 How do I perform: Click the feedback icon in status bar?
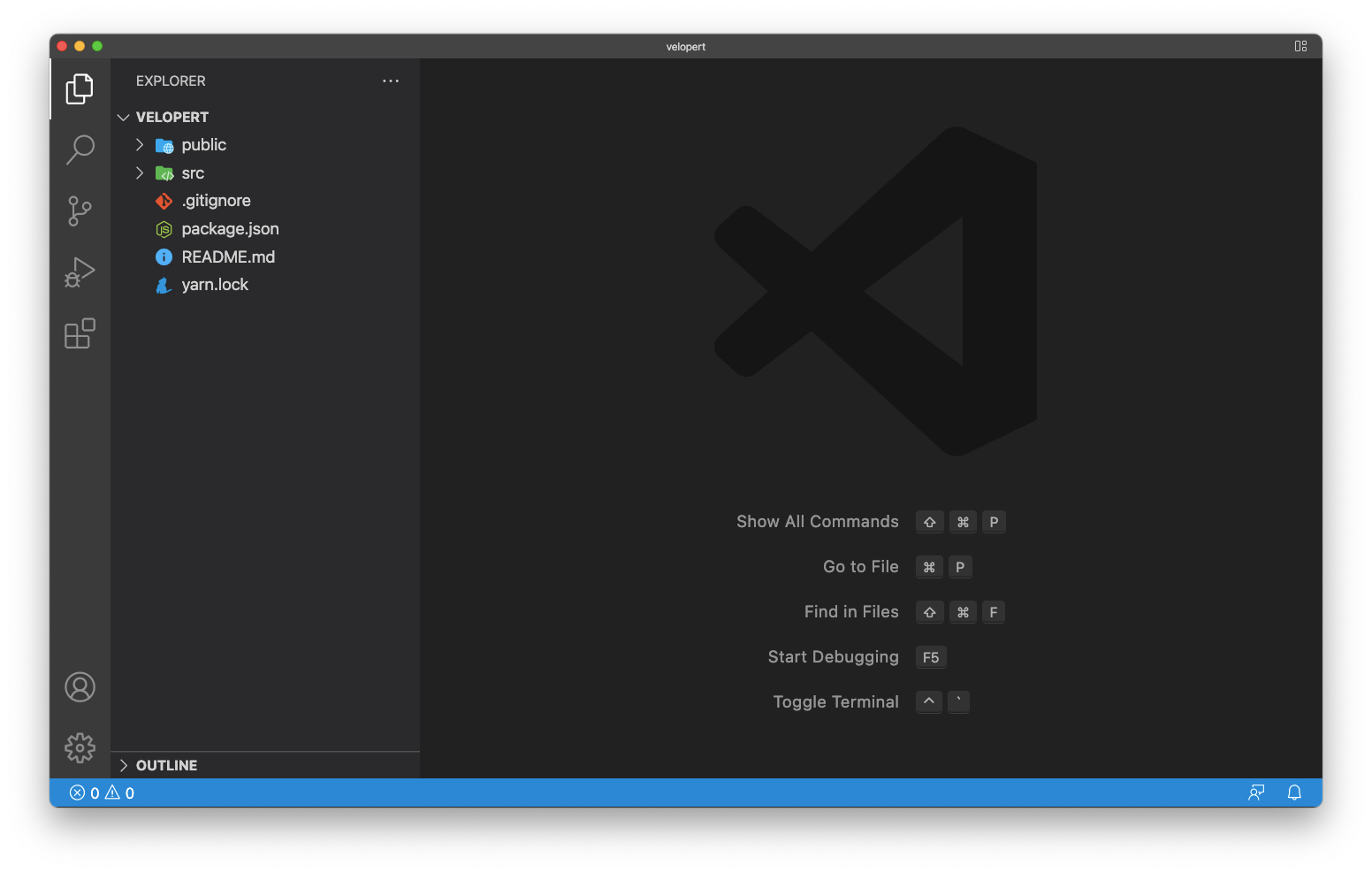pos(1256,793)
